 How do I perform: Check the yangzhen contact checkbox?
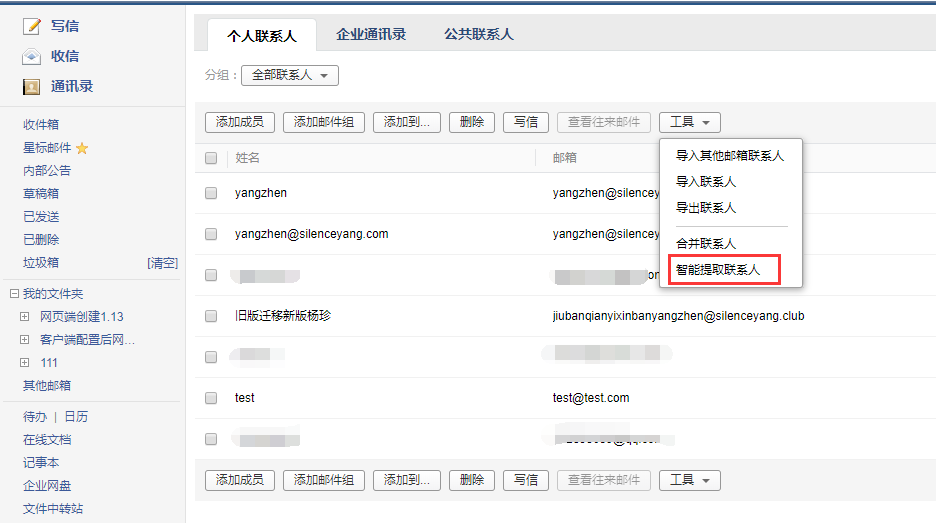(x=211, y=193)
